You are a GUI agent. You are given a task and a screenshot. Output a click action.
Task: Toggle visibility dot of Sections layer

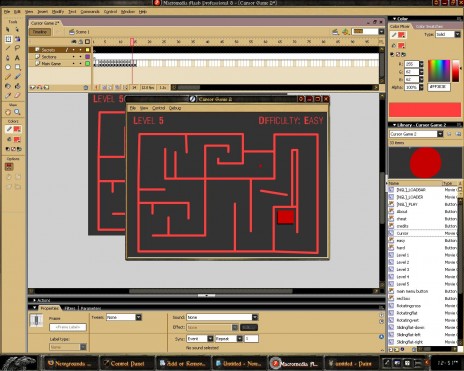[74, 57]
